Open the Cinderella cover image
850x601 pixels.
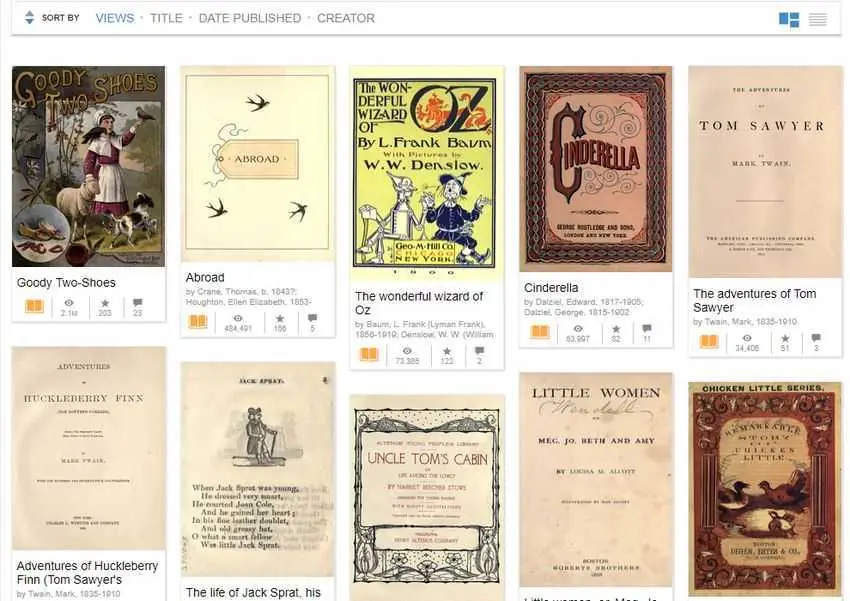596,169
